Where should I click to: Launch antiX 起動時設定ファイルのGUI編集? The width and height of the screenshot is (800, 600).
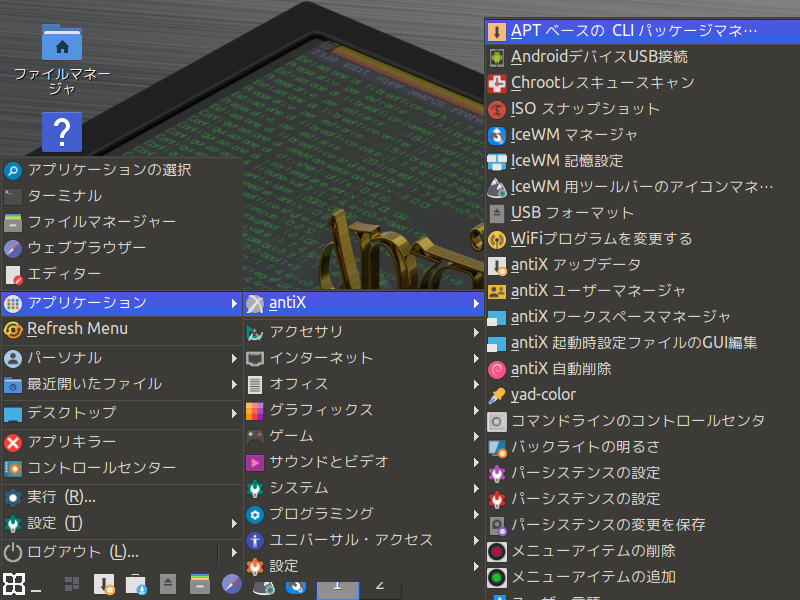643,343
